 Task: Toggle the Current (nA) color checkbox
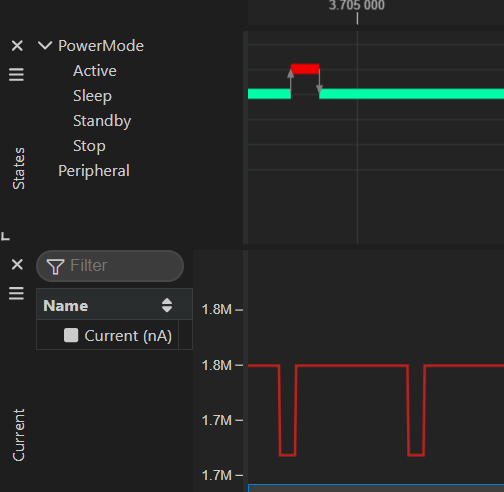[x=71, y=335]
